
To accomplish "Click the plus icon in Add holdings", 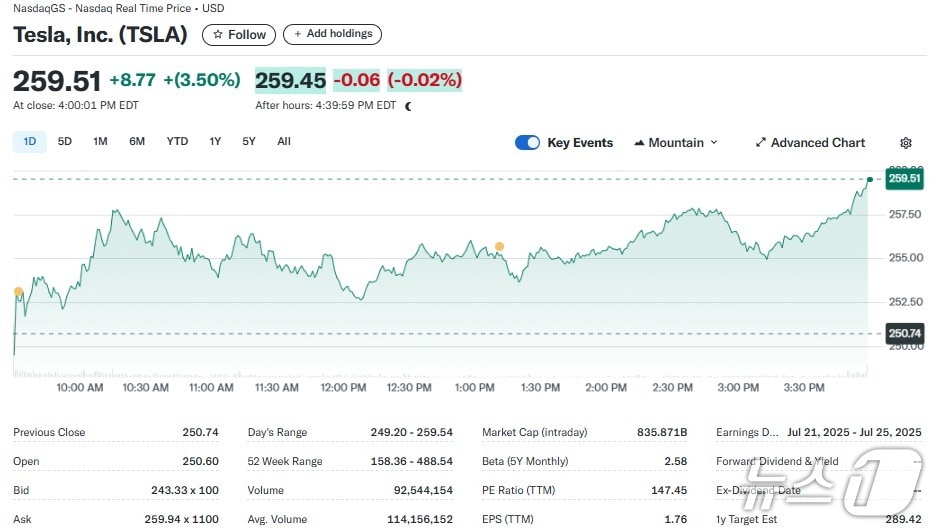I will point(298,34).
